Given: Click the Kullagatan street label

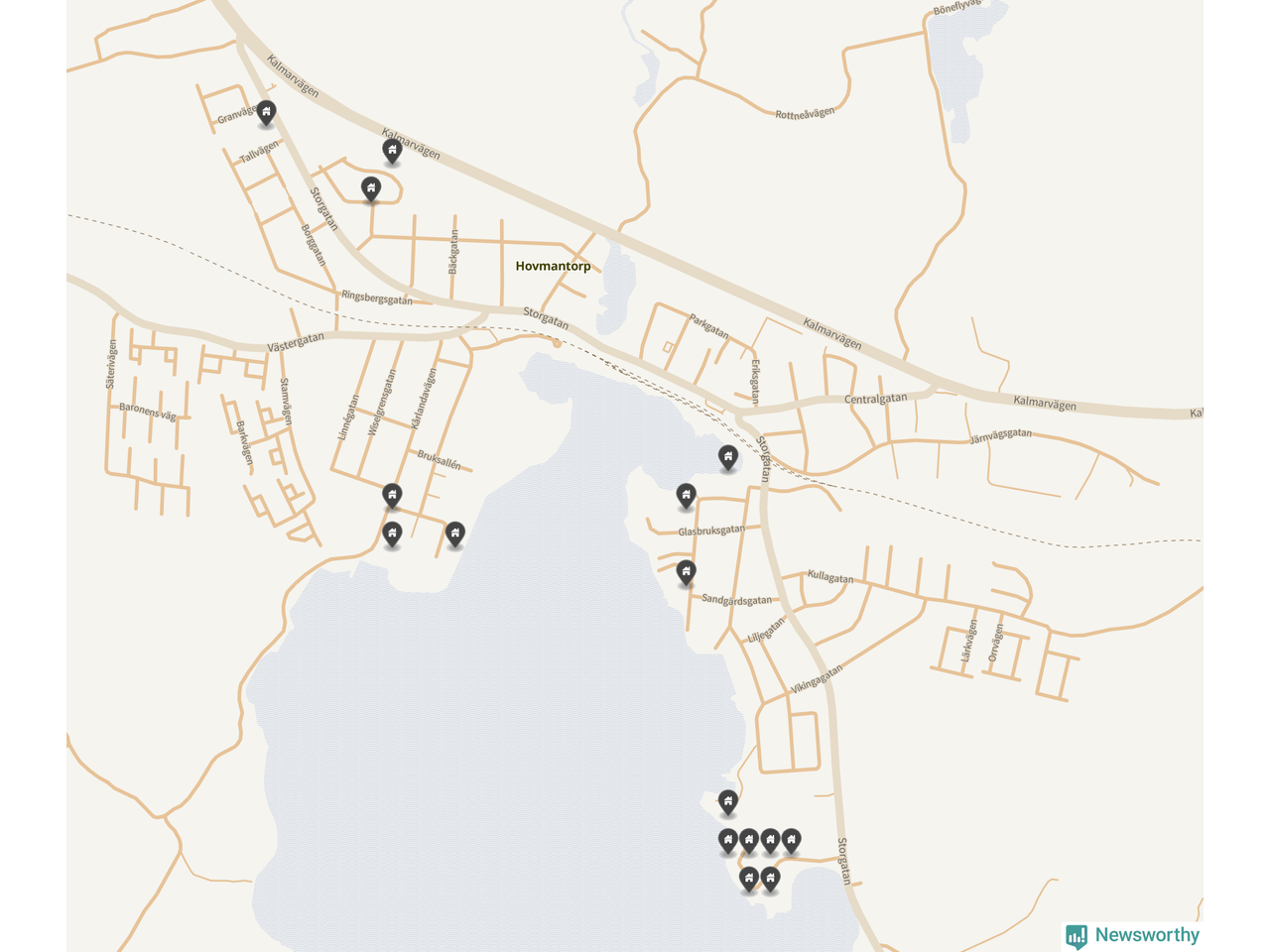Looking at the screenshot, I should (x=830, y=577).
